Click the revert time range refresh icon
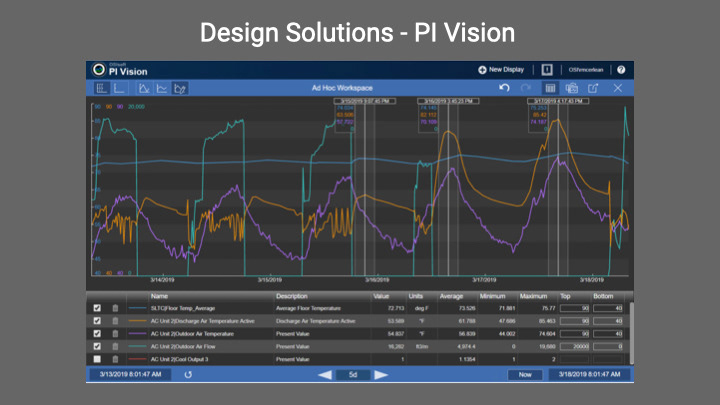The height and width of the screenshot is (405, 720). click(188, 375)
